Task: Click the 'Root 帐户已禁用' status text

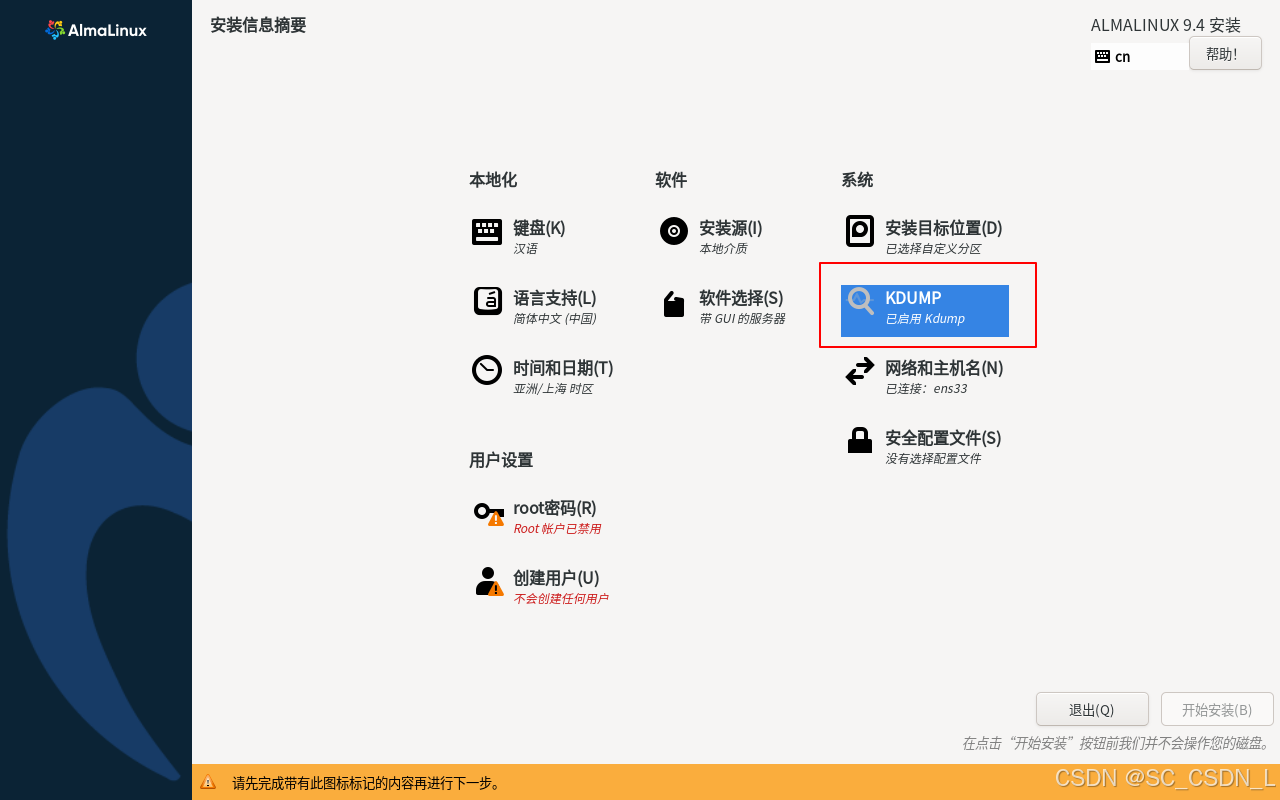Action: coord(557,529)
